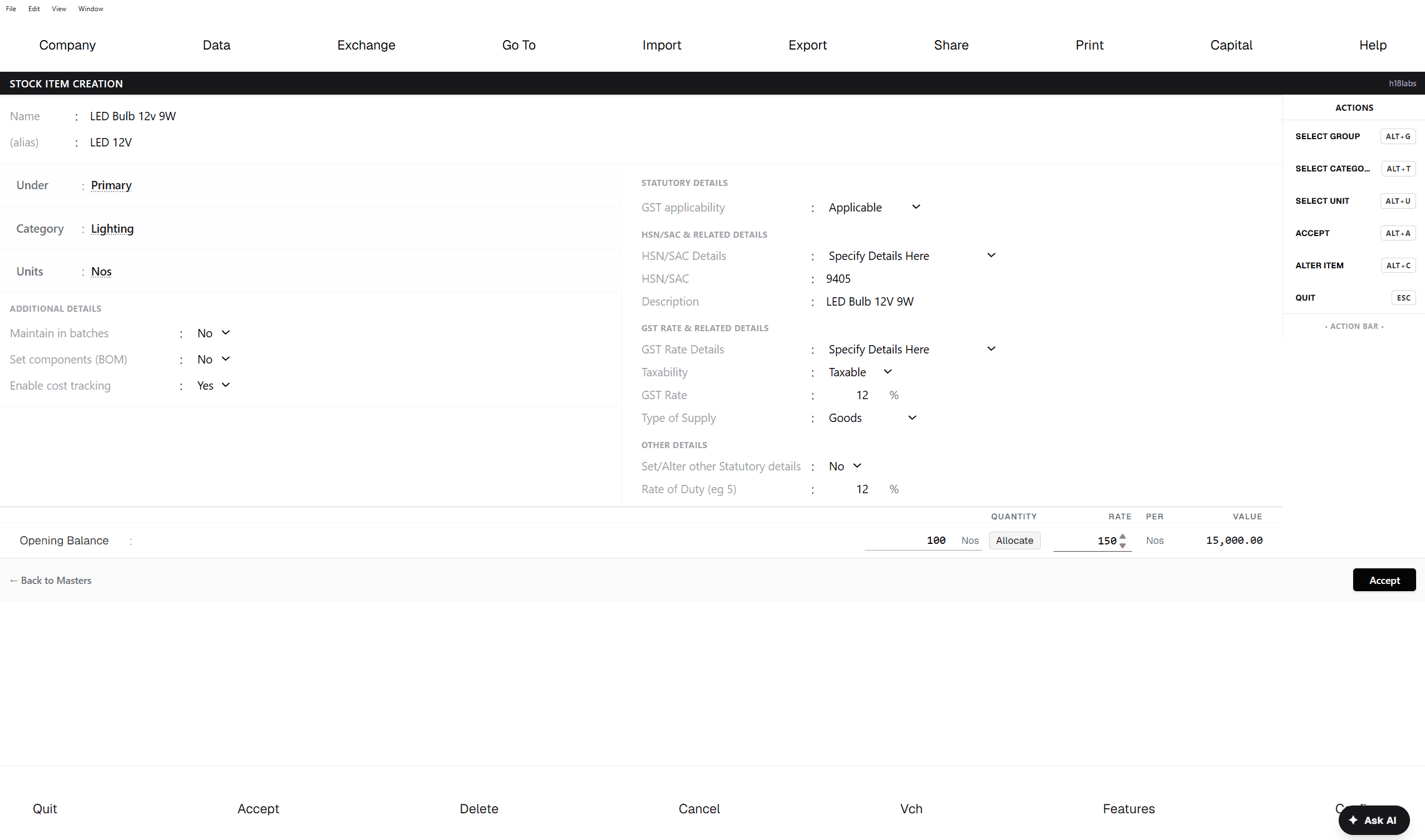Click Quit in Actions panel
This screenshot has height=840, width=1425.
pyautogui.click(x=1305, y=298)
